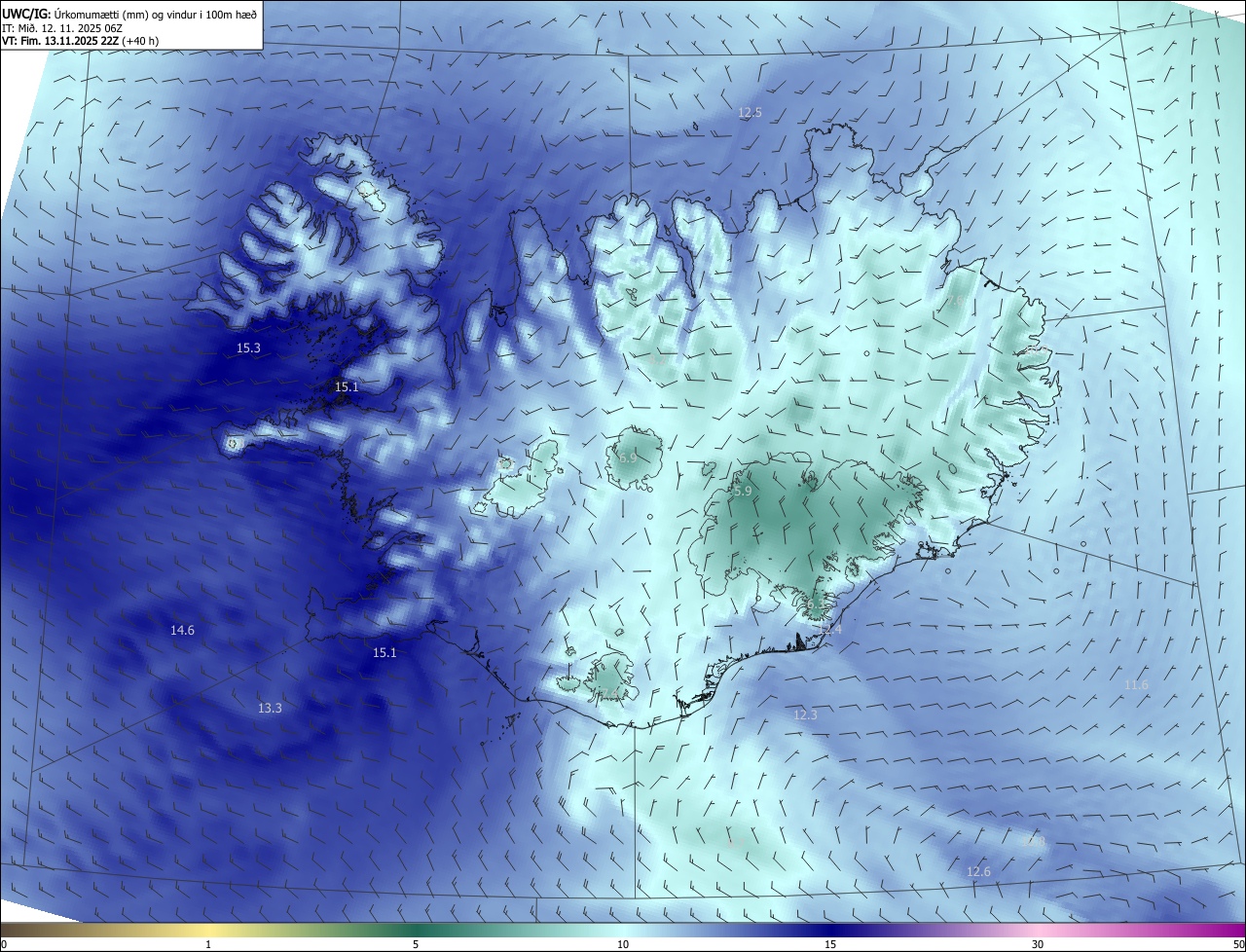Click the '50' tick on the color scale
1246x952 pixels.
[x=1238, y=945]
